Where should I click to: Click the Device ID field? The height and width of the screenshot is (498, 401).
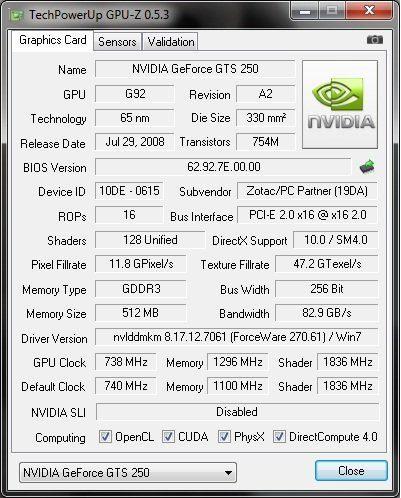point(129,191)
